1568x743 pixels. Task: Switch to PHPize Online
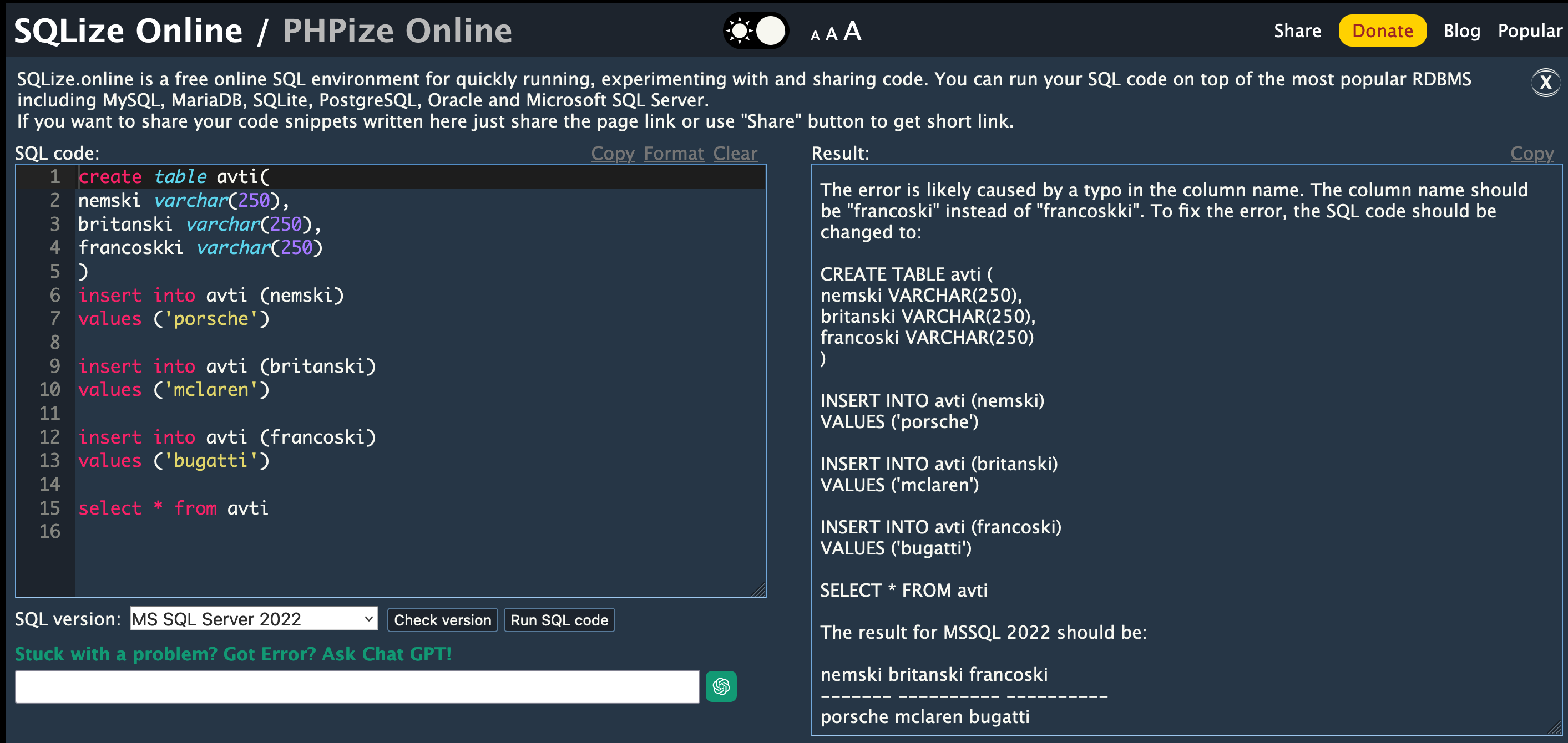(x=397, y=30)
